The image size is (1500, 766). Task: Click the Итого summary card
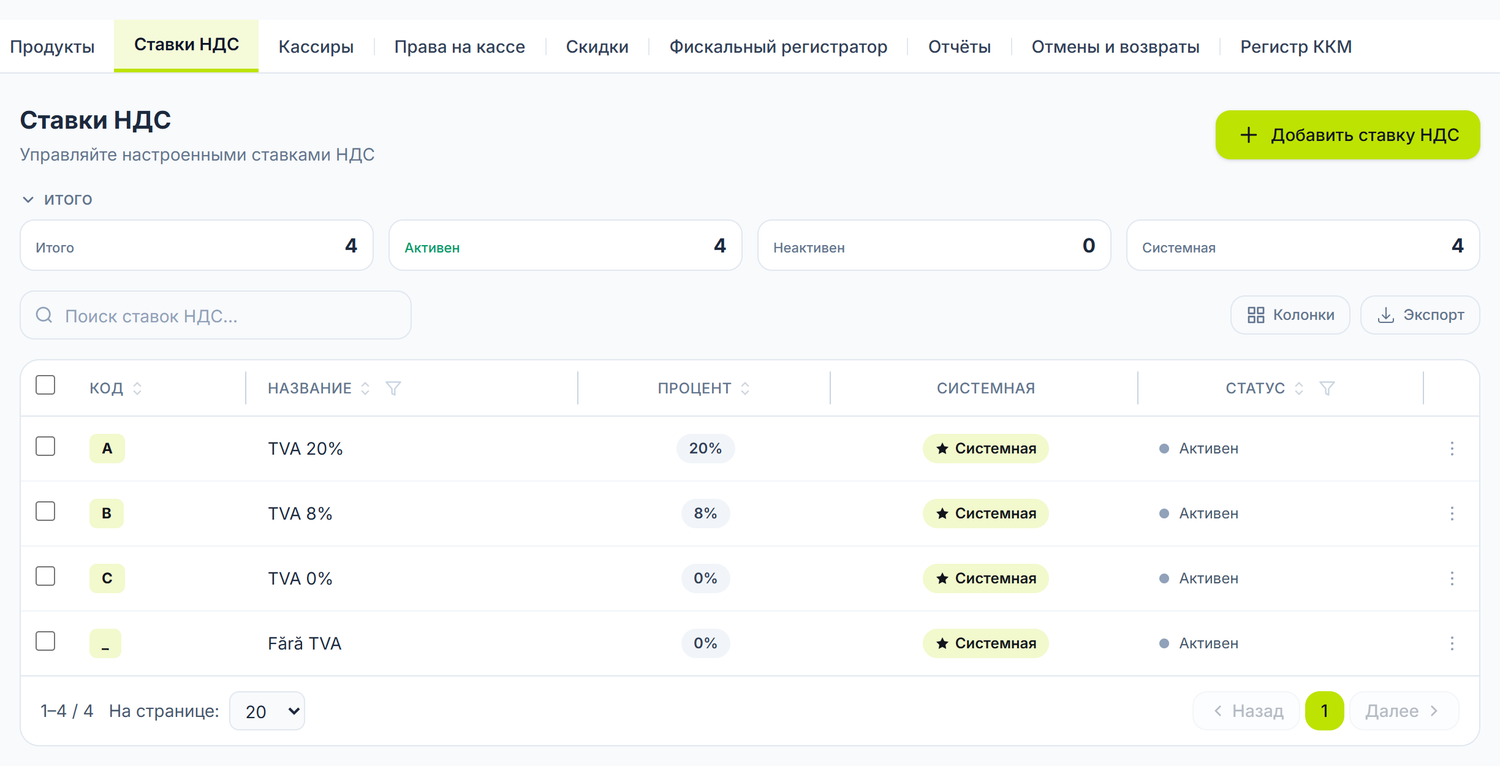(196, 246)
